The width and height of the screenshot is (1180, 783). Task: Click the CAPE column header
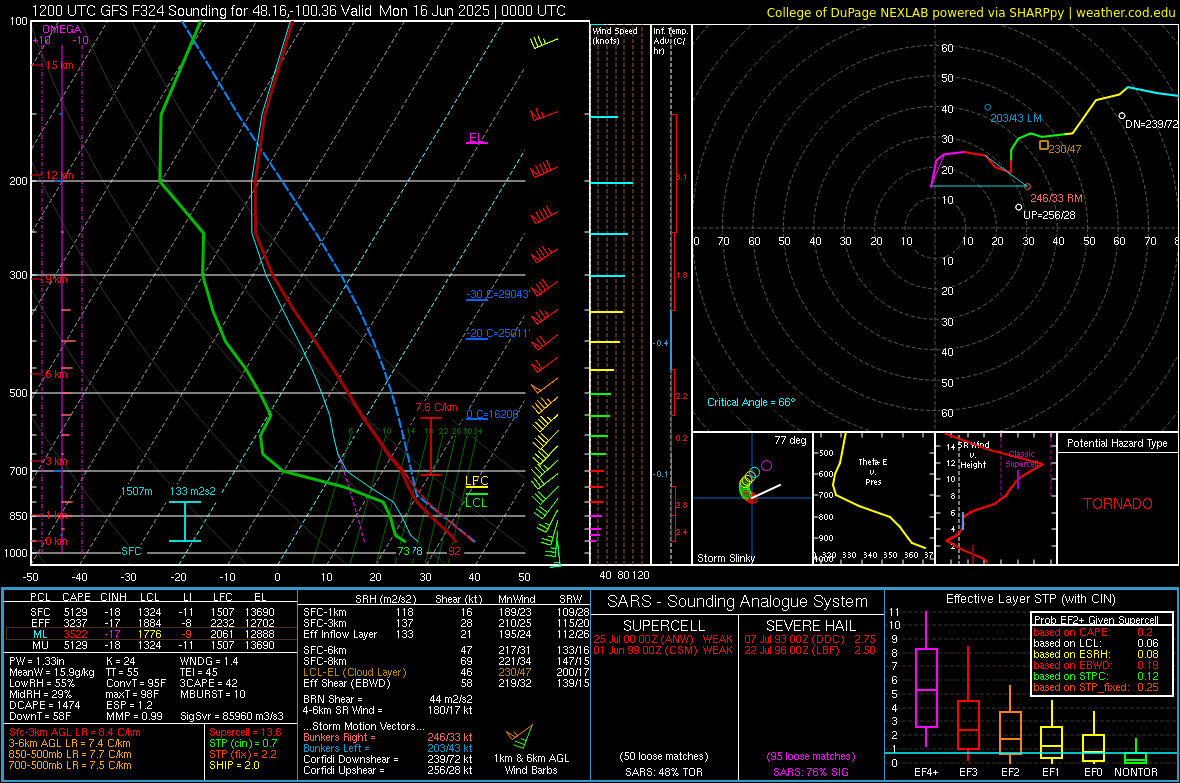76,598
